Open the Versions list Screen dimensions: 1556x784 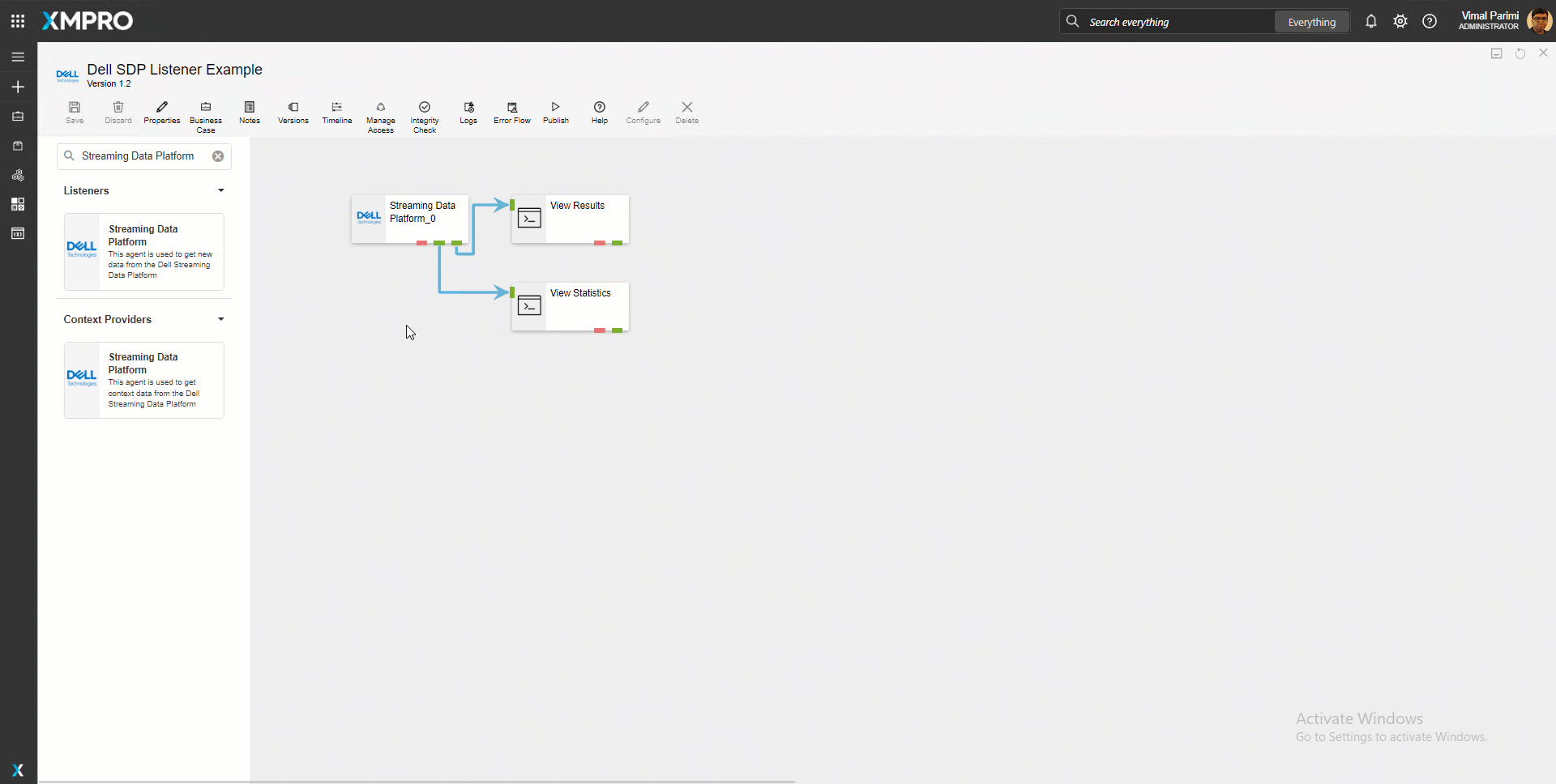coord(293,112)
